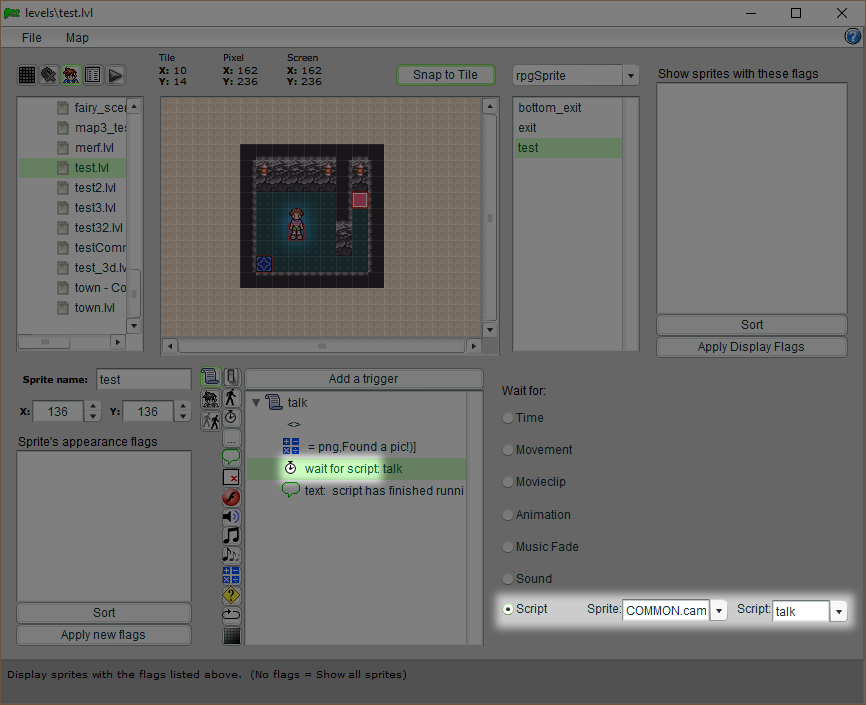Collapse the talk trigger tree node

click(x=256, y=403)
